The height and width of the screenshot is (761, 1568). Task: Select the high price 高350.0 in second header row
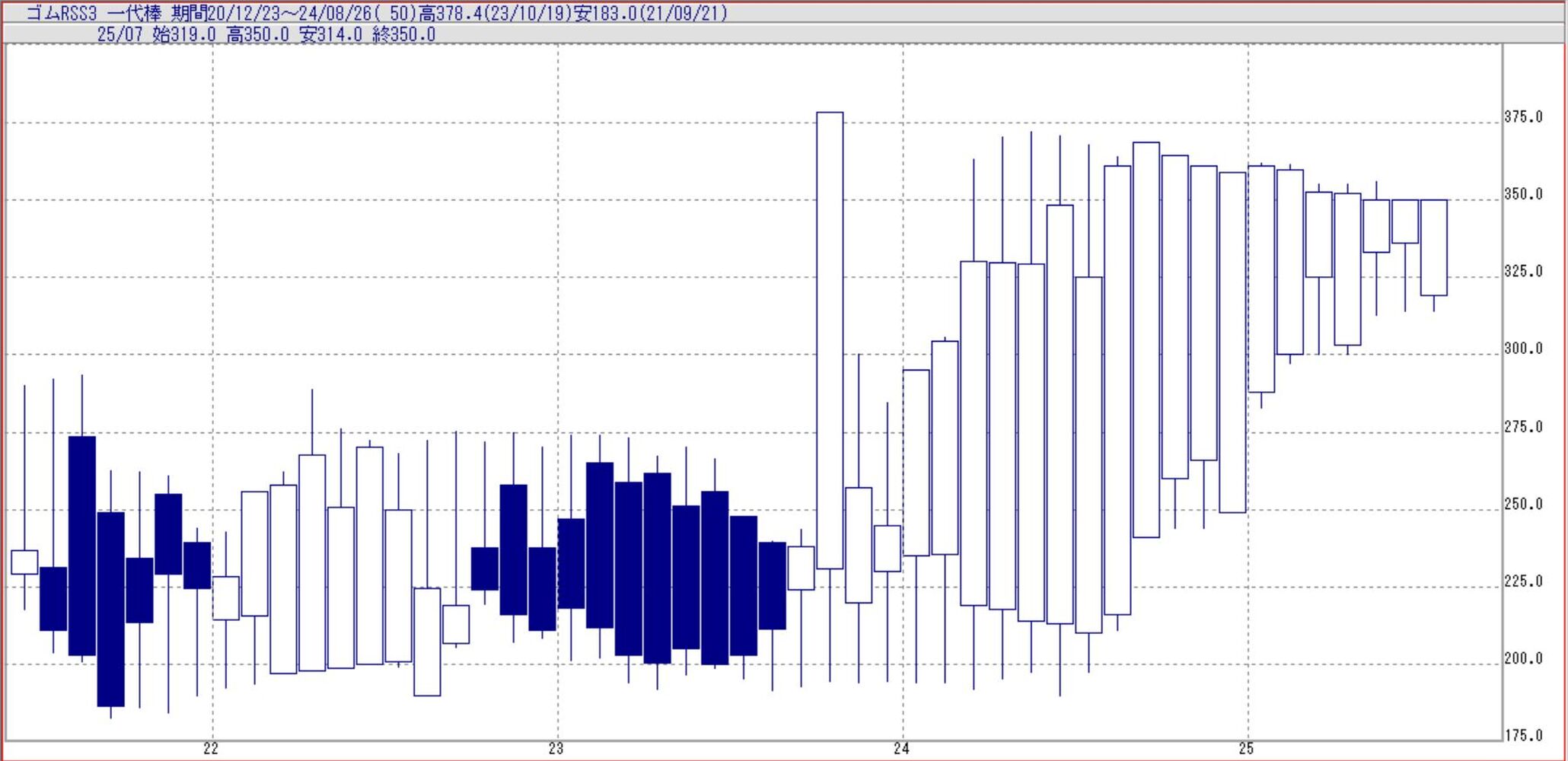coord(258,34)
